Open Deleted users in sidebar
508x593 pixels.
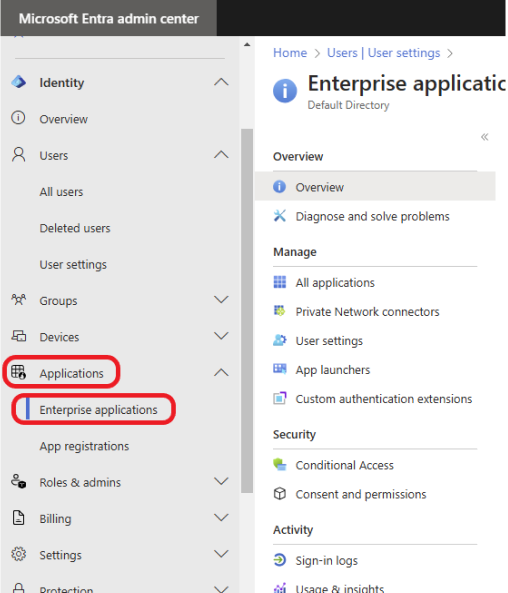[75, 228]
